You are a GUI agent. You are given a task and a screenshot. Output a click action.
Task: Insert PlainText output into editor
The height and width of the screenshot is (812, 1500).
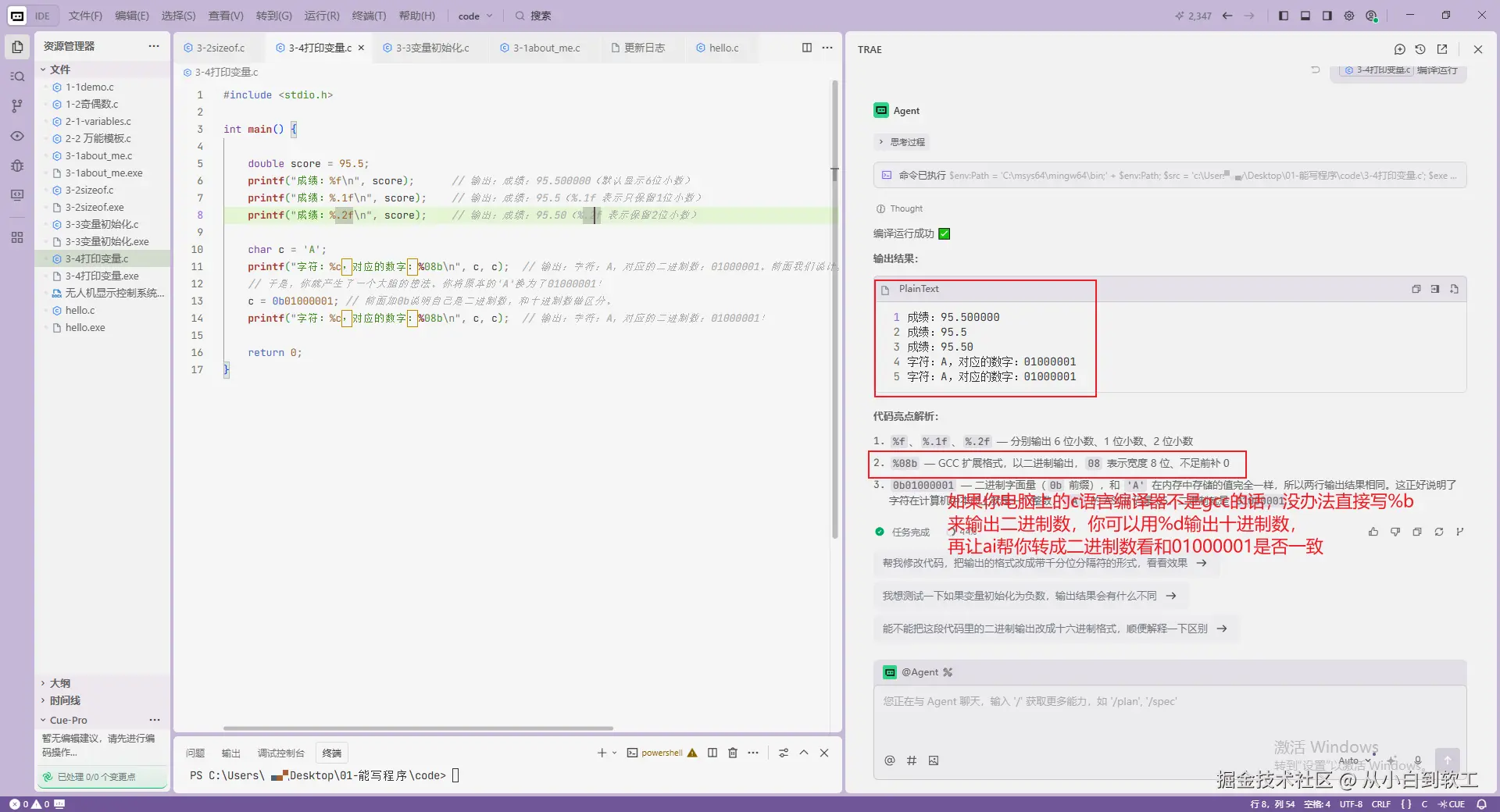(1435, 289)
